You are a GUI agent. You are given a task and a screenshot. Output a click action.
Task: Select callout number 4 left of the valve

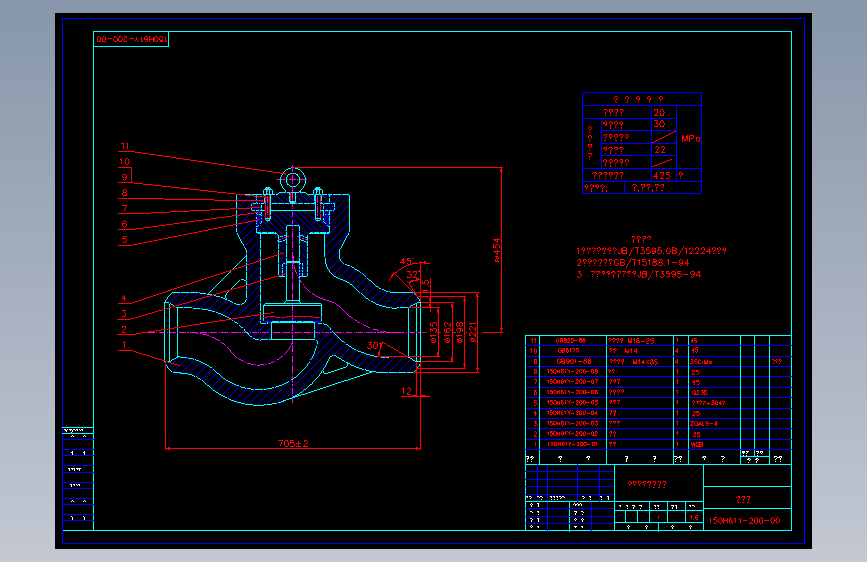click(124, 298)
